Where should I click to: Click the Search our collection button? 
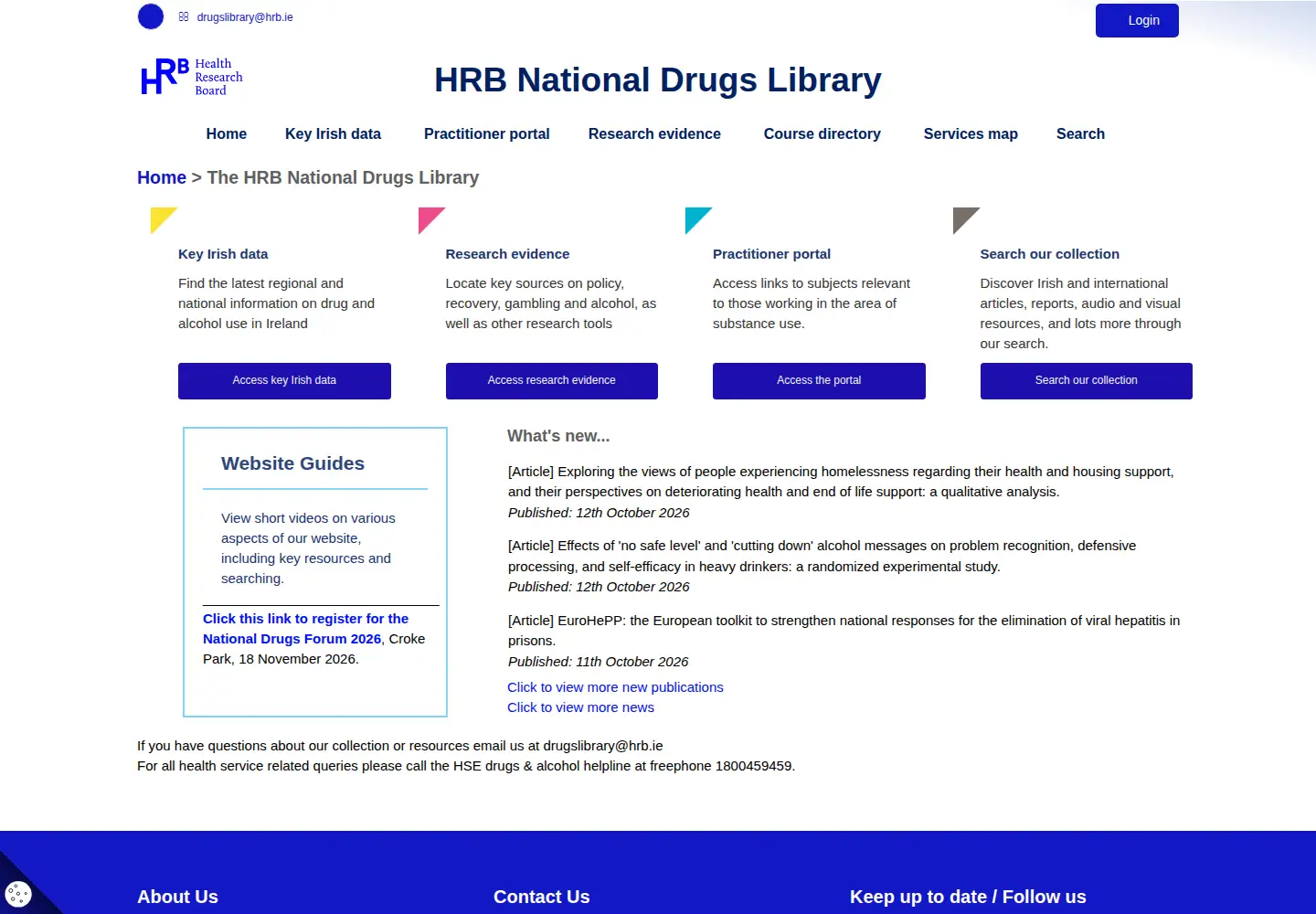click(x=1087, y=380)
